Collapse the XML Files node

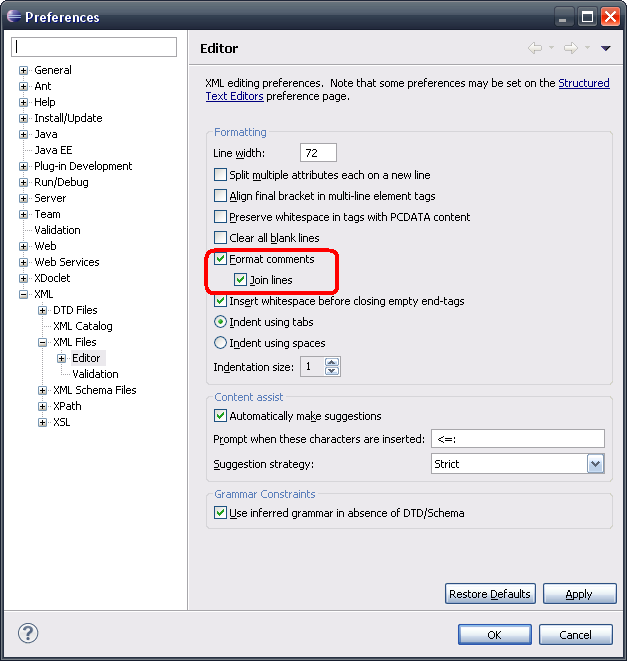click(x=42, y=343)
